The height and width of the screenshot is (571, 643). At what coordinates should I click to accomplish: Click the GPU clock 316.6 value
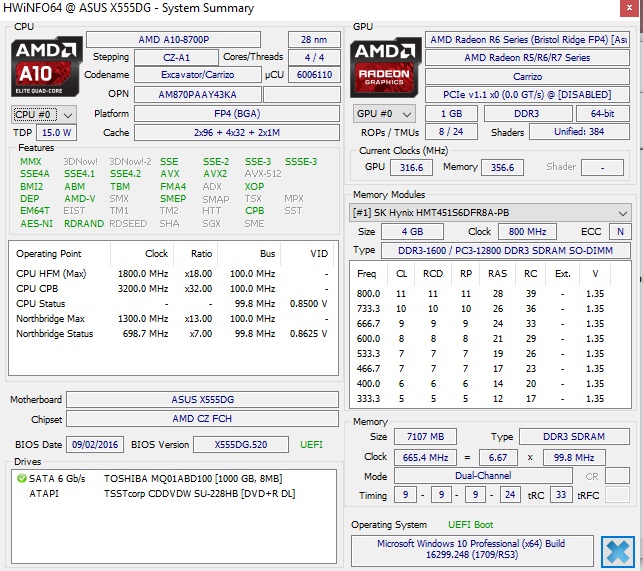tap(411, 167)
